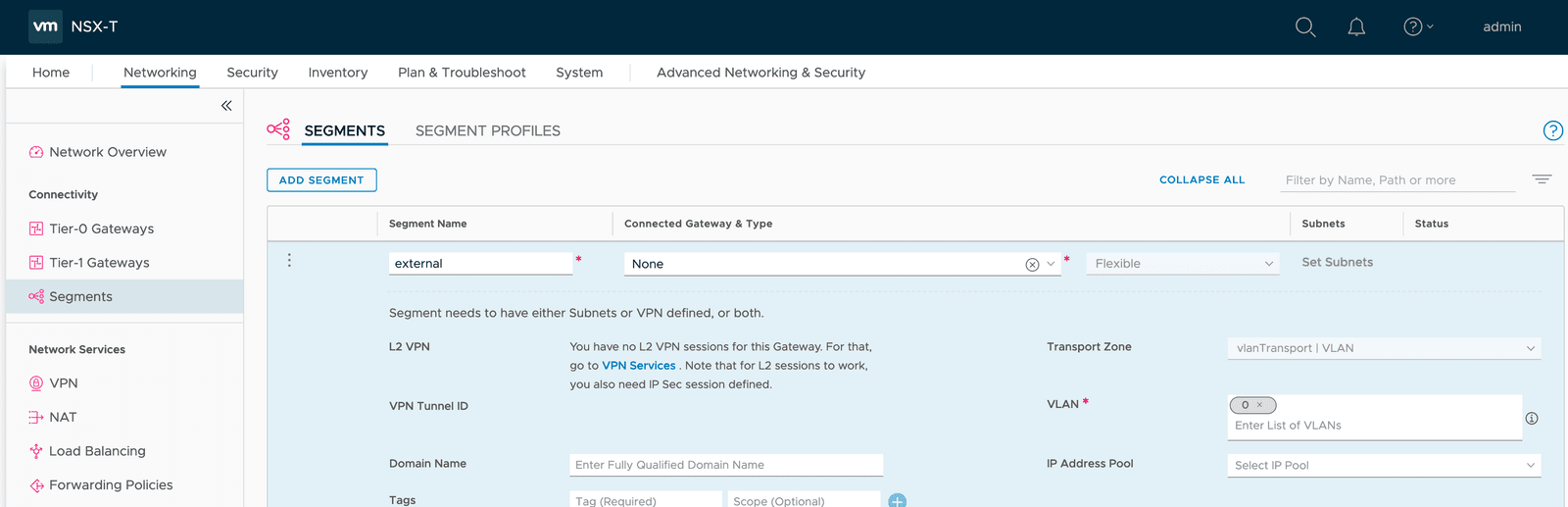Open the Select IP Pool dropdown

[x=1384, y=466]
